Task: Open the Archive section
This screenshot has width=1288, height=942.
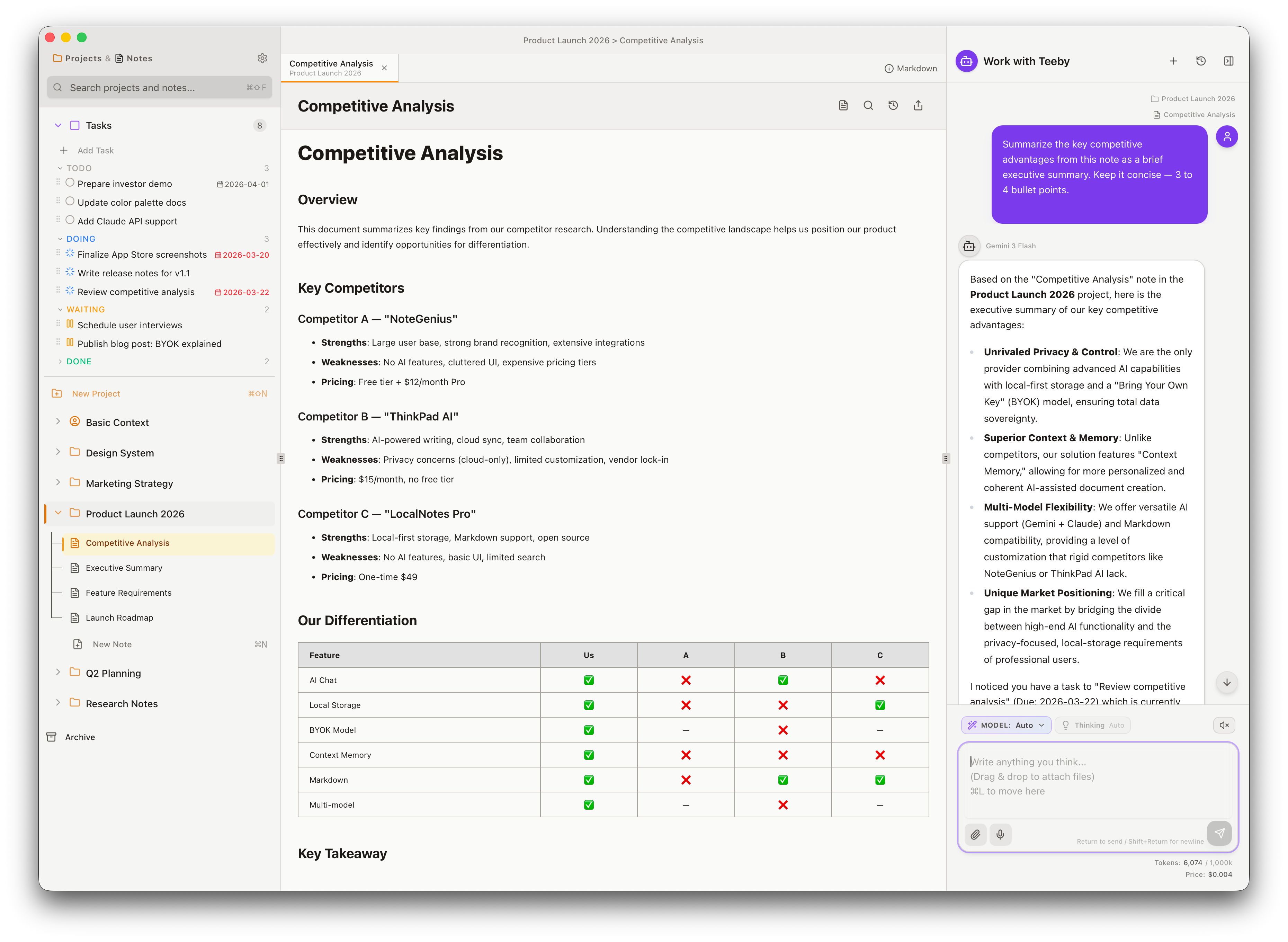Action: point(80,737)
